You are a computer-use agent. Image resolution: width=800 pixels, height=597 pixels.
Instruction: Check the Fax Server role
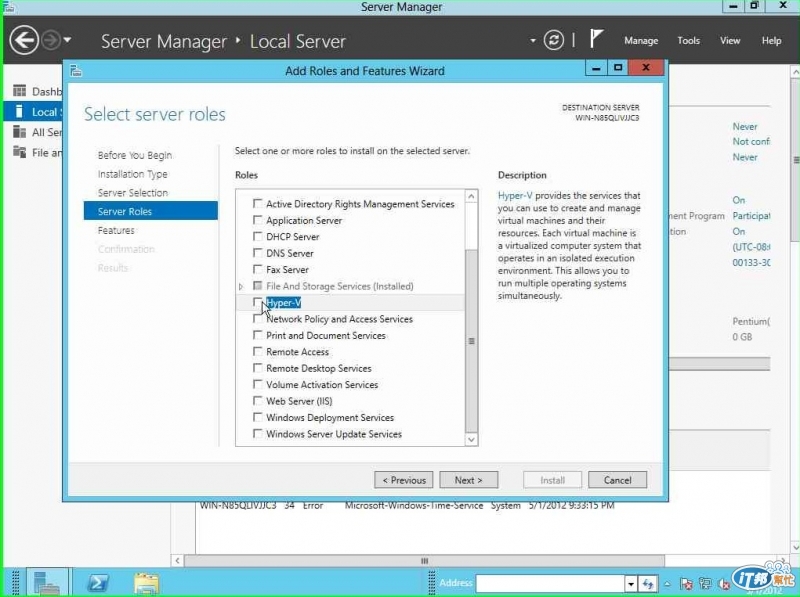[258, 269]
